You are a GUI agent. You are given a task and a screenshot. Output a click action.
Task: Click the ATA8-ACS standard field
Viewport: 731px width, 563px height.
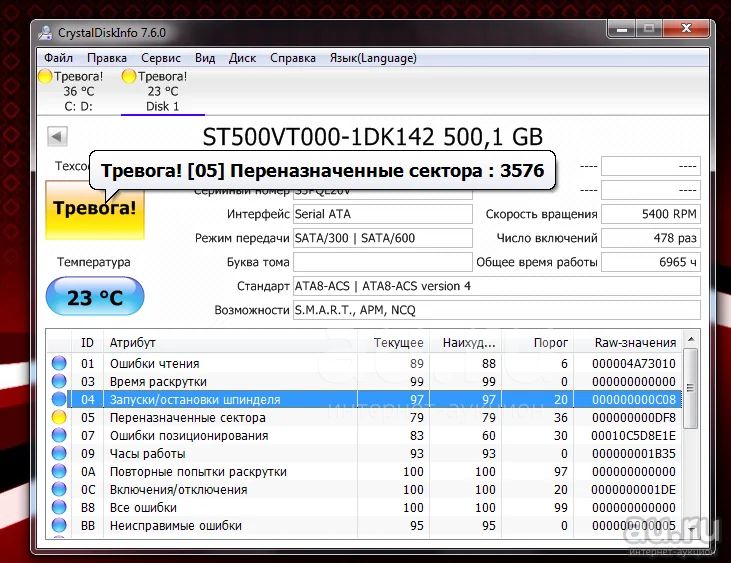point(497,286)
